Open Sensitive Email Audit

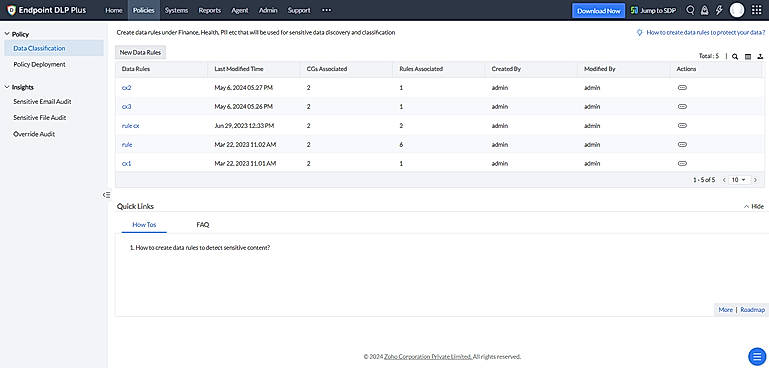(42, 102)
